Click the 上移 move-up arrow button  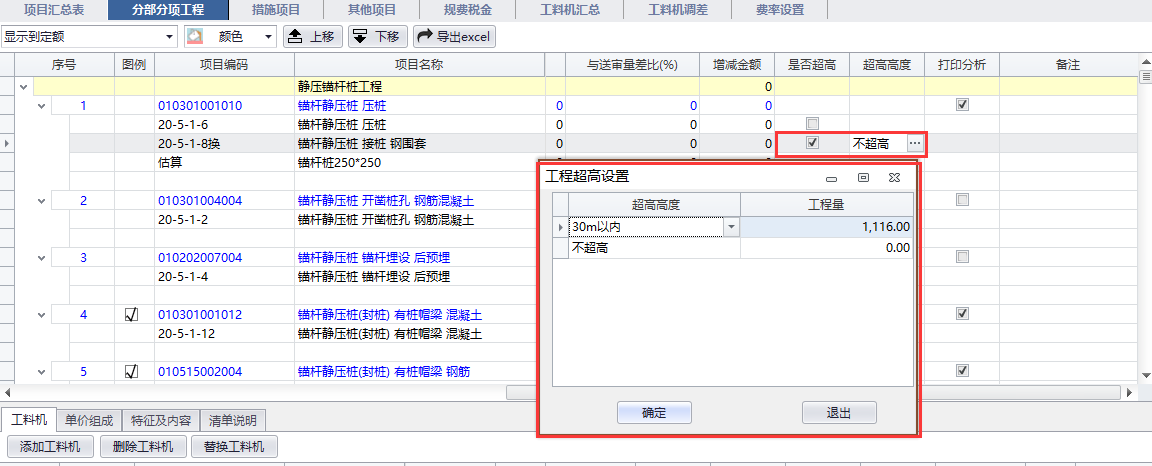click(x=311, y=37)
